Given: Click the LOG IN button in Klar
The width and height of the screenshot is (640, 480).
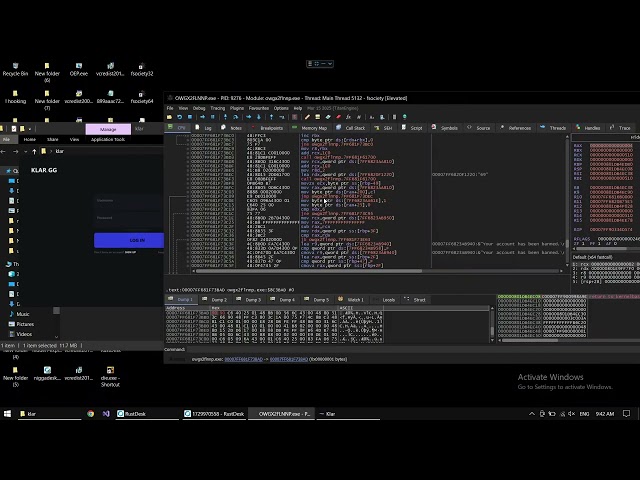Looking at the screenshot, I should tap(129, 240).
